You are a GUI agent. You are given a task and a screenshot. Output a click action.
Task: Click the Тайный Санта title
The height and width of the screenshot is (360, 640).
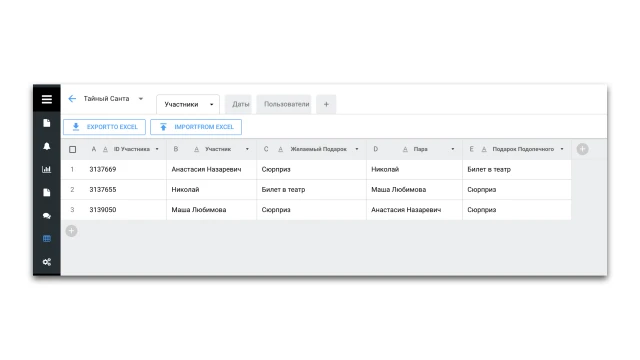[x=106, y=99]
